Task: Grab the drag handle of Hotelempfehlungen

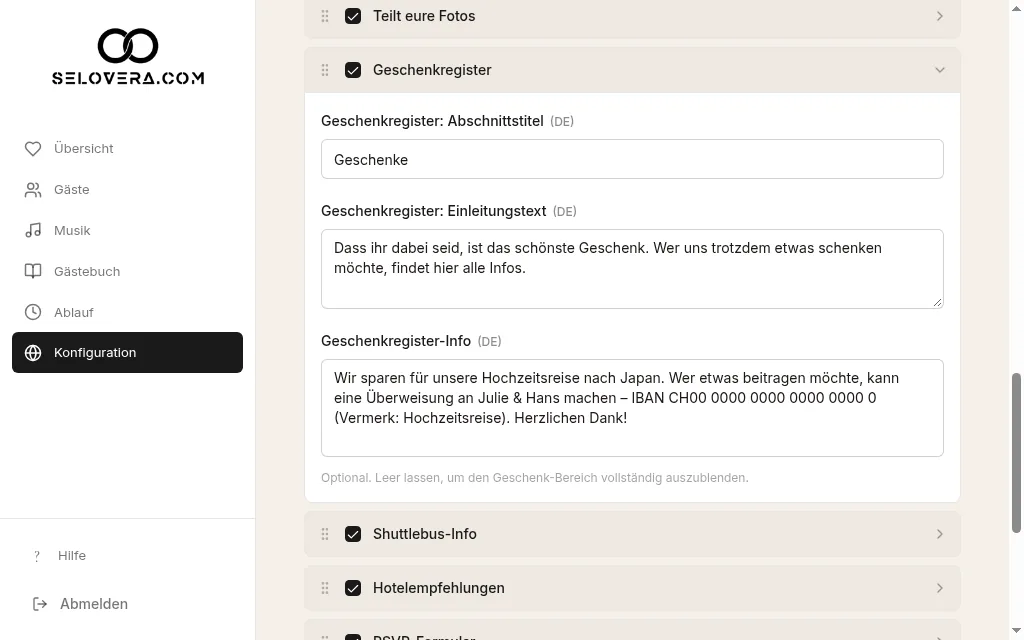Action: 325,588
